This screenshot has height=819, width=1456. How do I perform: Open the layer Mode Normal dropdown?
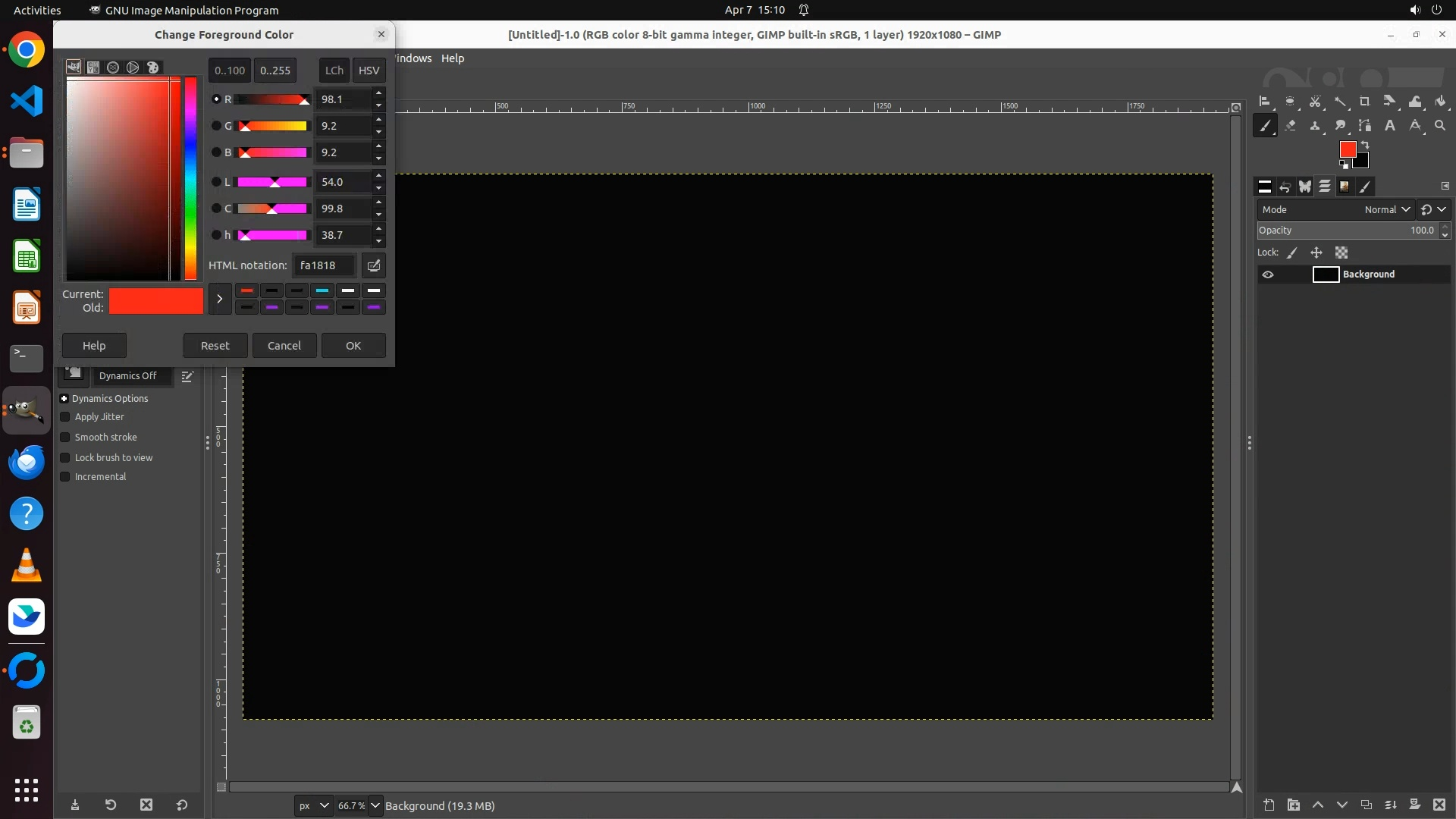coord(1386,210)
